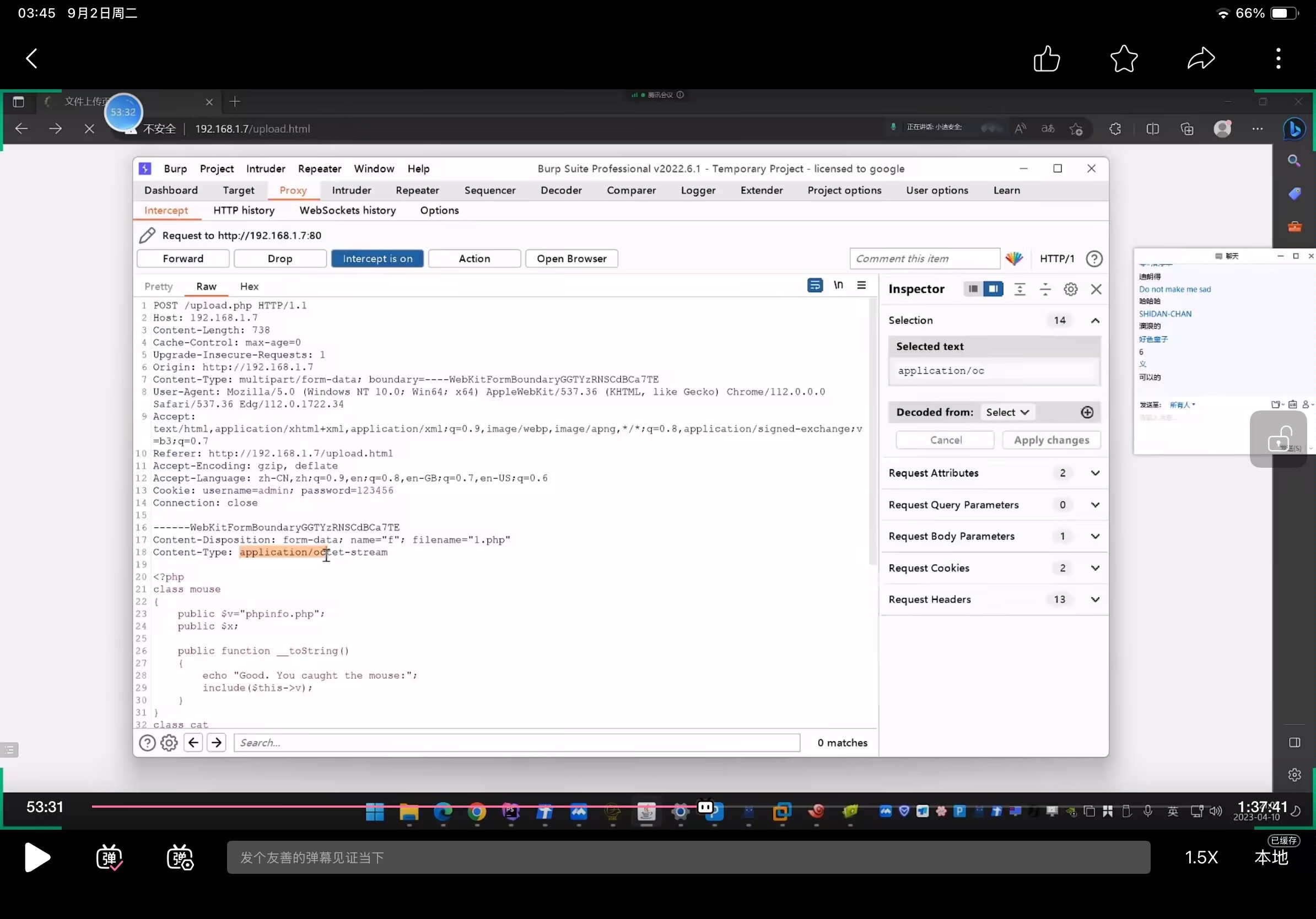Open the Proxy Options sub-tab

coord(439,210)
